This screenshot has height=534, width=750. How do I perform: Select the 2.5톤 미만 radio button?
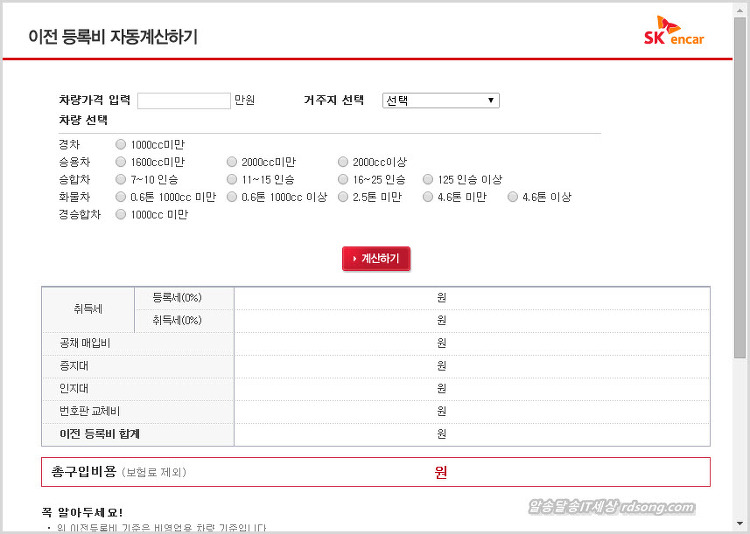coord(343,197)
